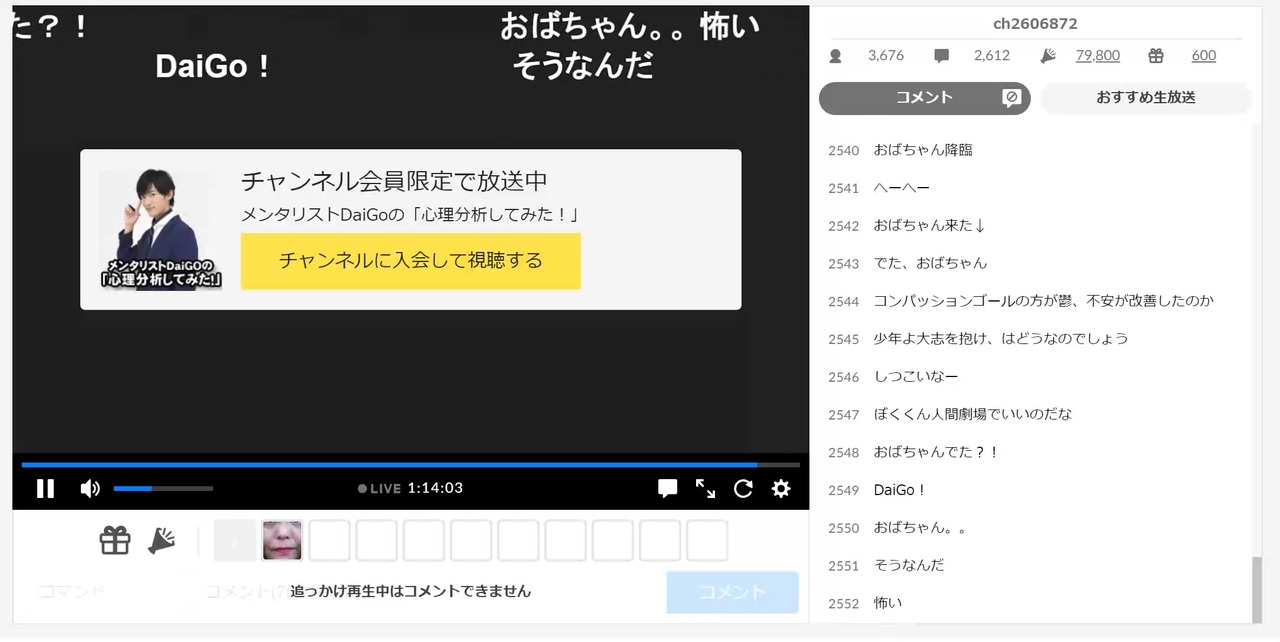Switch to コメント tab

pyautogui.click(x=925, y=98)
